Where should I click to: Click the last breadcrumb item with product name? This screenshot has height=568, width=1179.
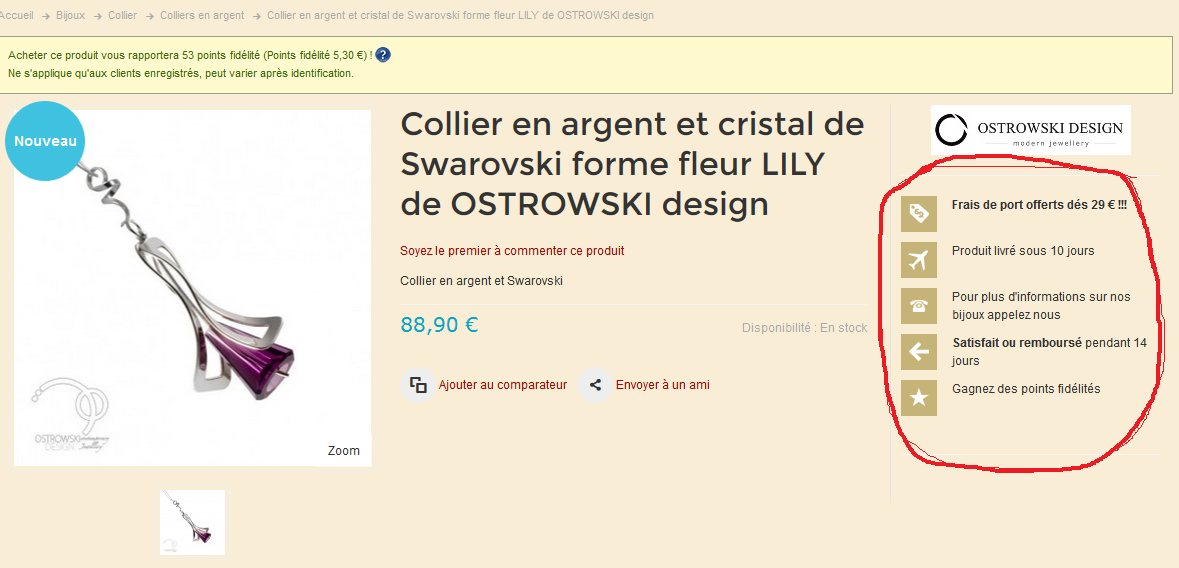coord(460,15)
